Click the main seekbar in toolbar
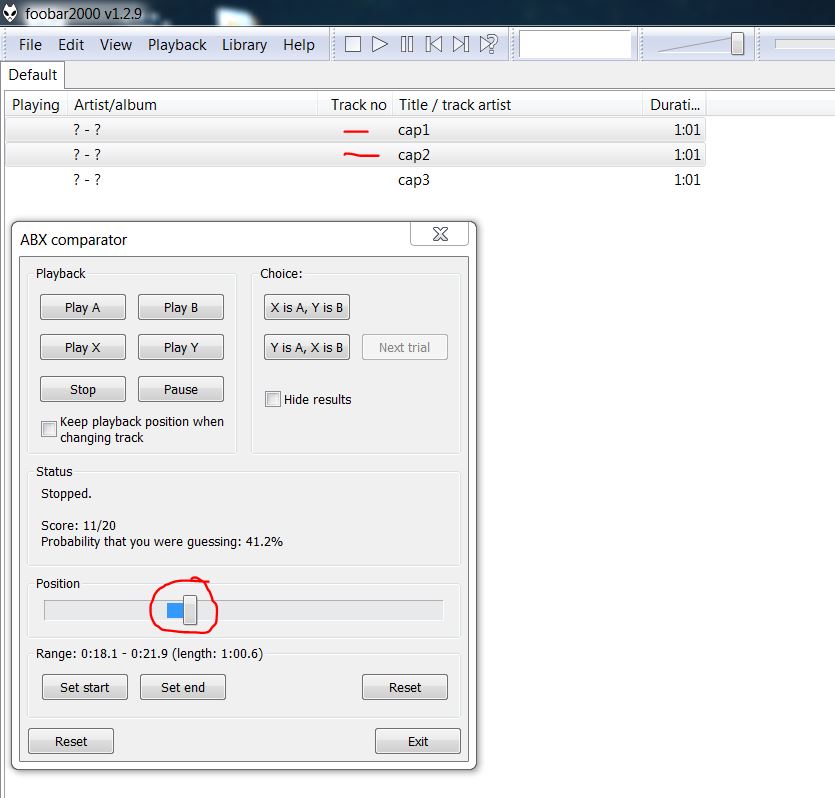This screenshot has height=798, width=835. pyautogui.click(x=804, y=44)
